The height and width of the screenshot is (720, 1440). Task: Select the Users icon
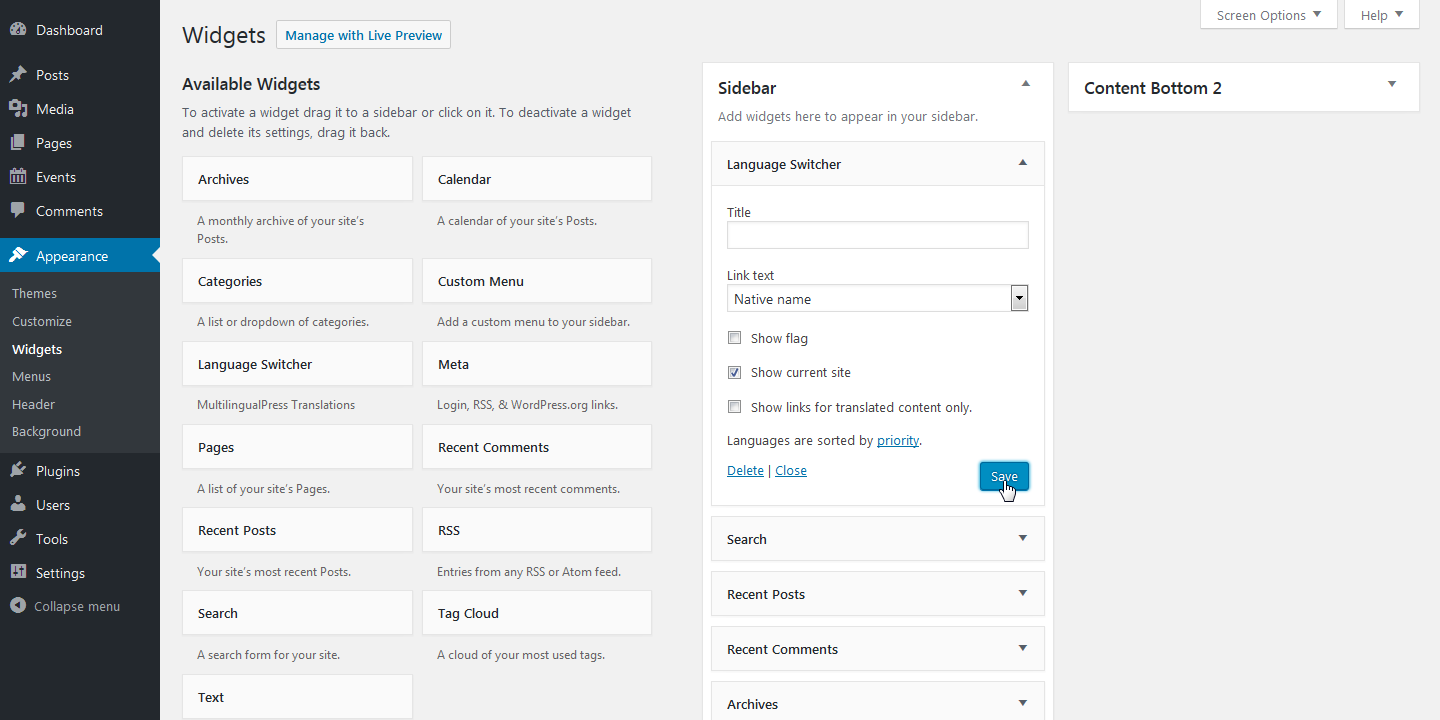tap(20, 504)
